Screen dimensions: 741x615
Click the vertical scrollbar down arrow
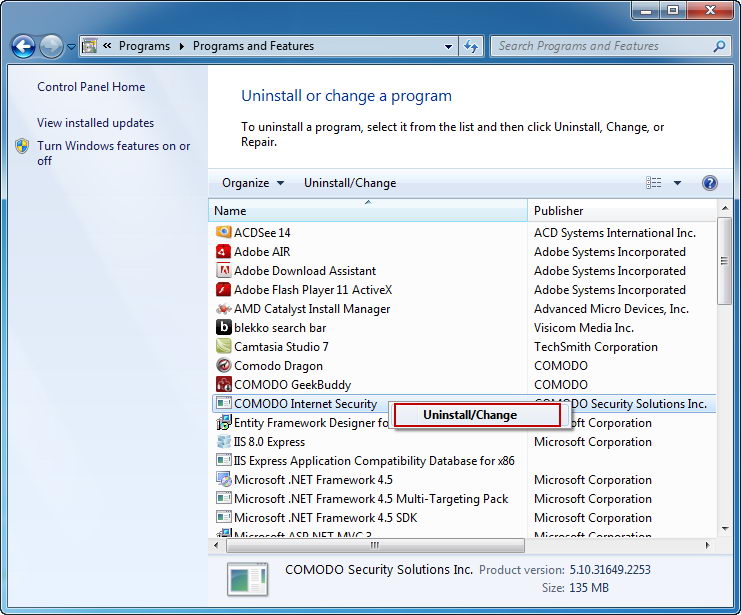724,528
